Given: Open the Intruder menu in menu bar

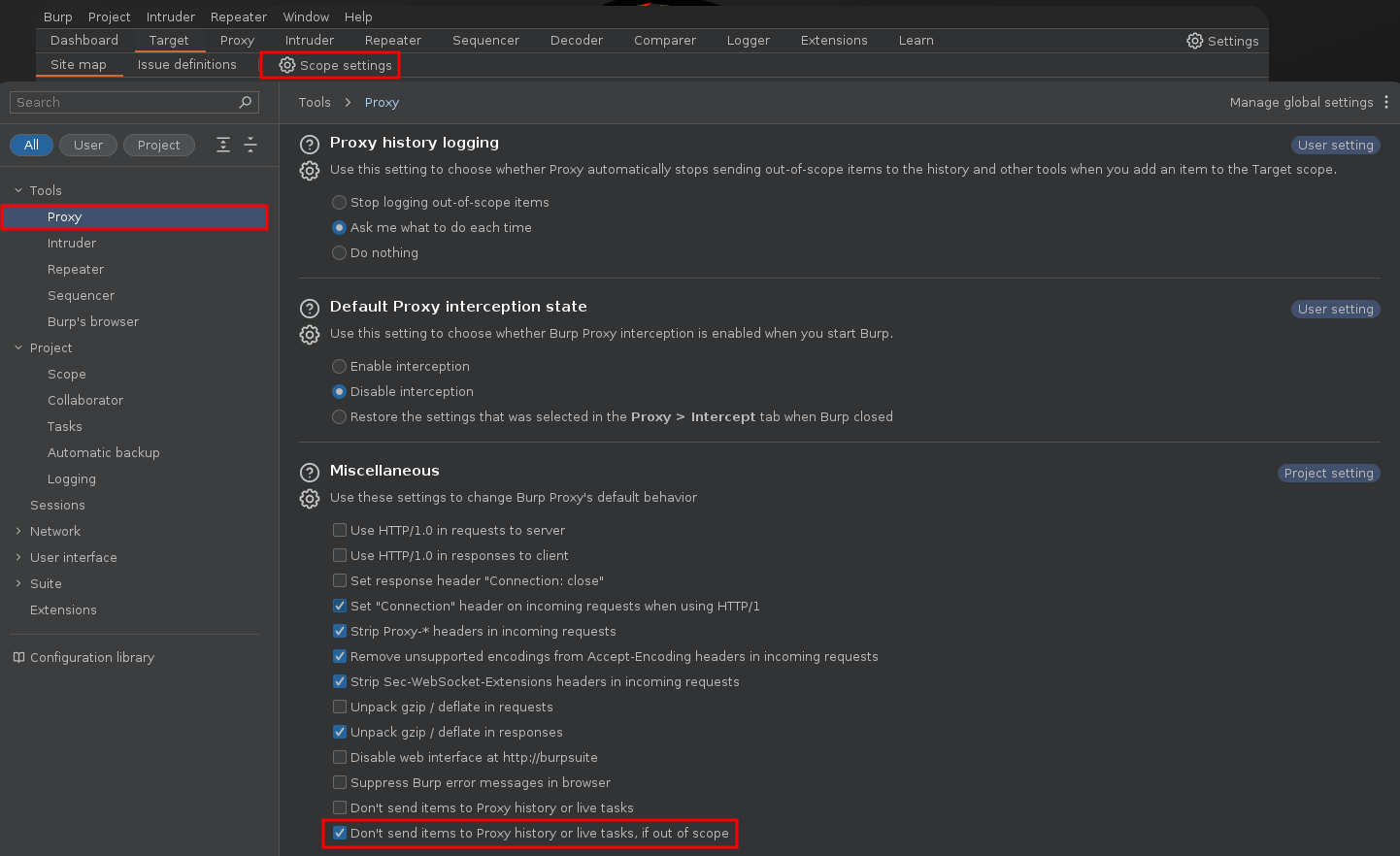Looking at the screenshot, I should 170,16.
